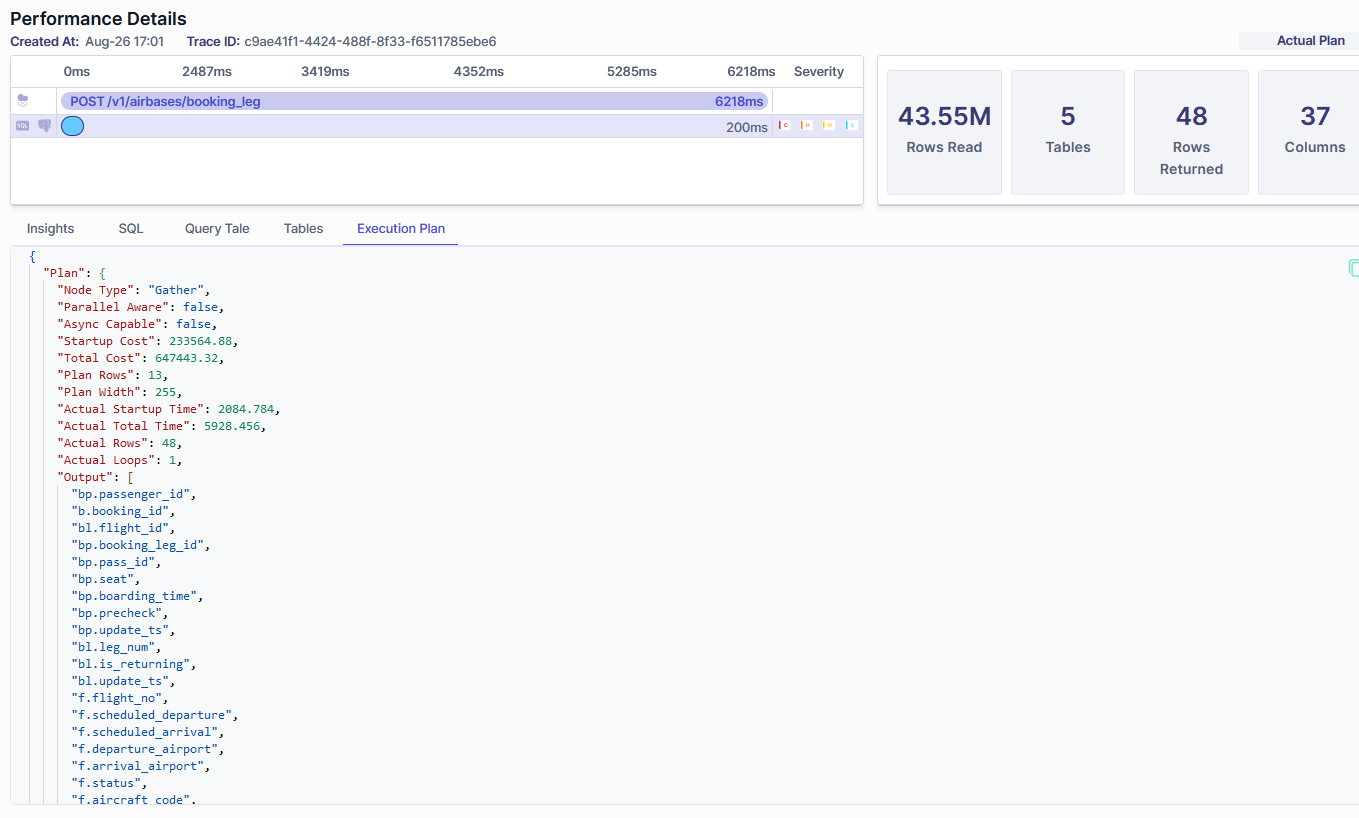This screenshot has width=1359, height=818.
Task: Click the 48 Rows Returned card
Action: pyautogui.click(x=1191, y=132)
